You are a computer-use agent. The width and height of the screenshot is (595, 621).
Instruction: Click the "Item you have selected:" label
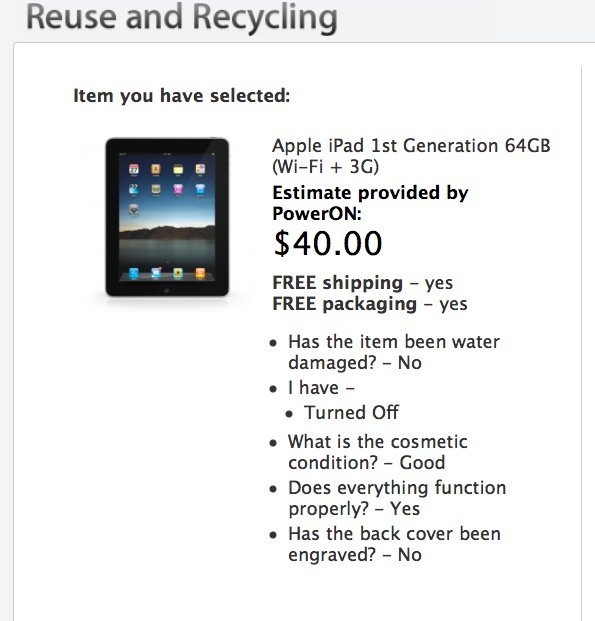pos(182,96)
